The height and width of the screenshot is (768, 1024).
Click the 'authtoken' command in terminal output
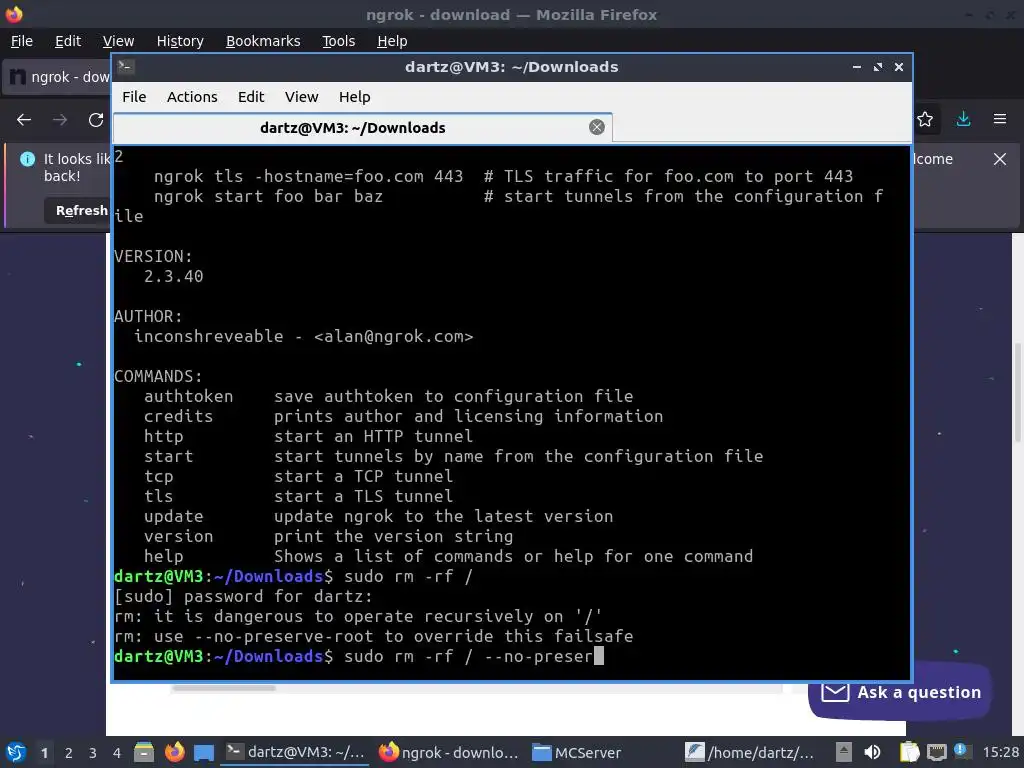pyautogui.click(x=188, y=396)
